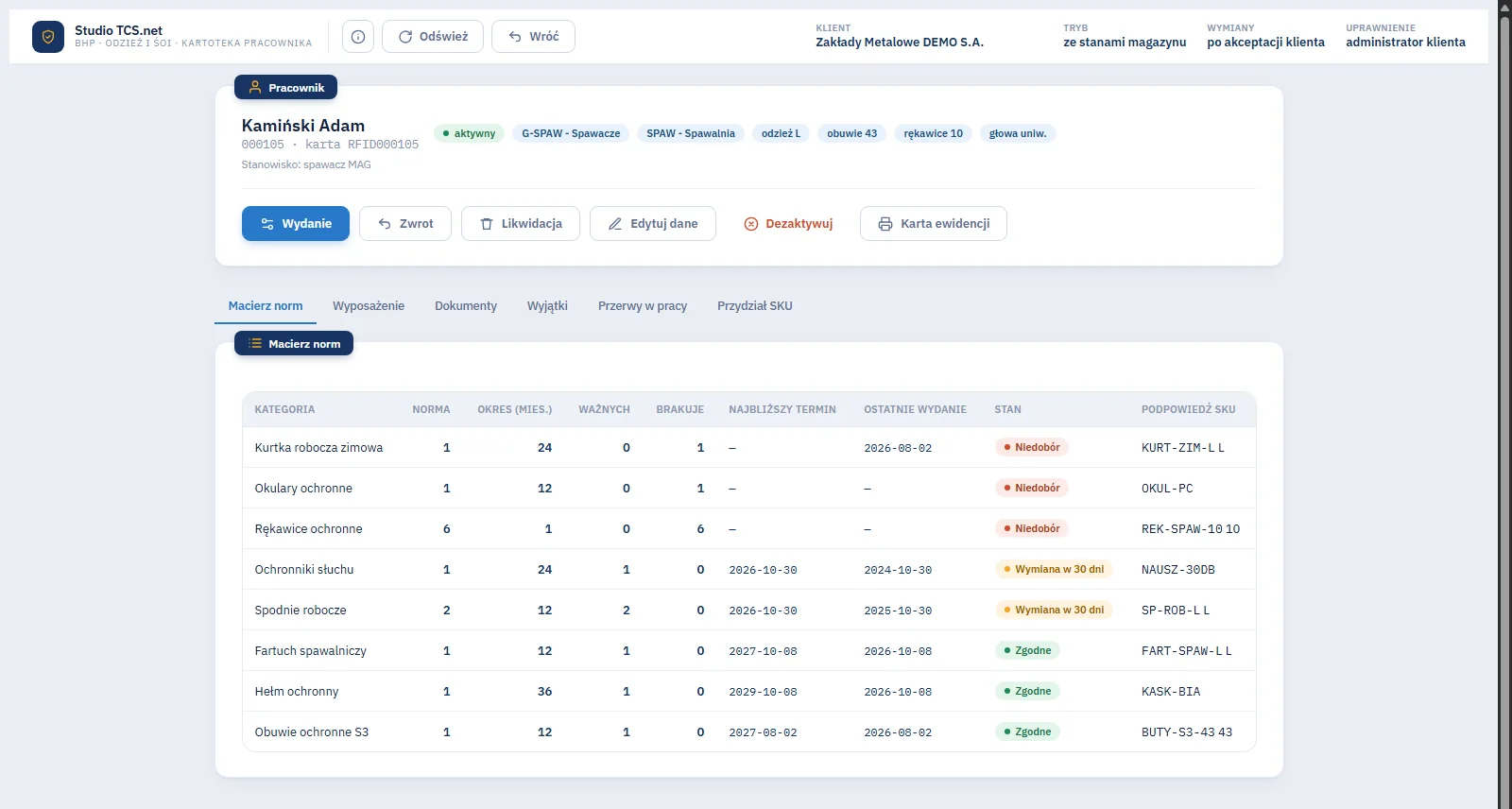Select the Wyjątki tab
This screenshot has width=1512, height=809.
tap(547, 306)
